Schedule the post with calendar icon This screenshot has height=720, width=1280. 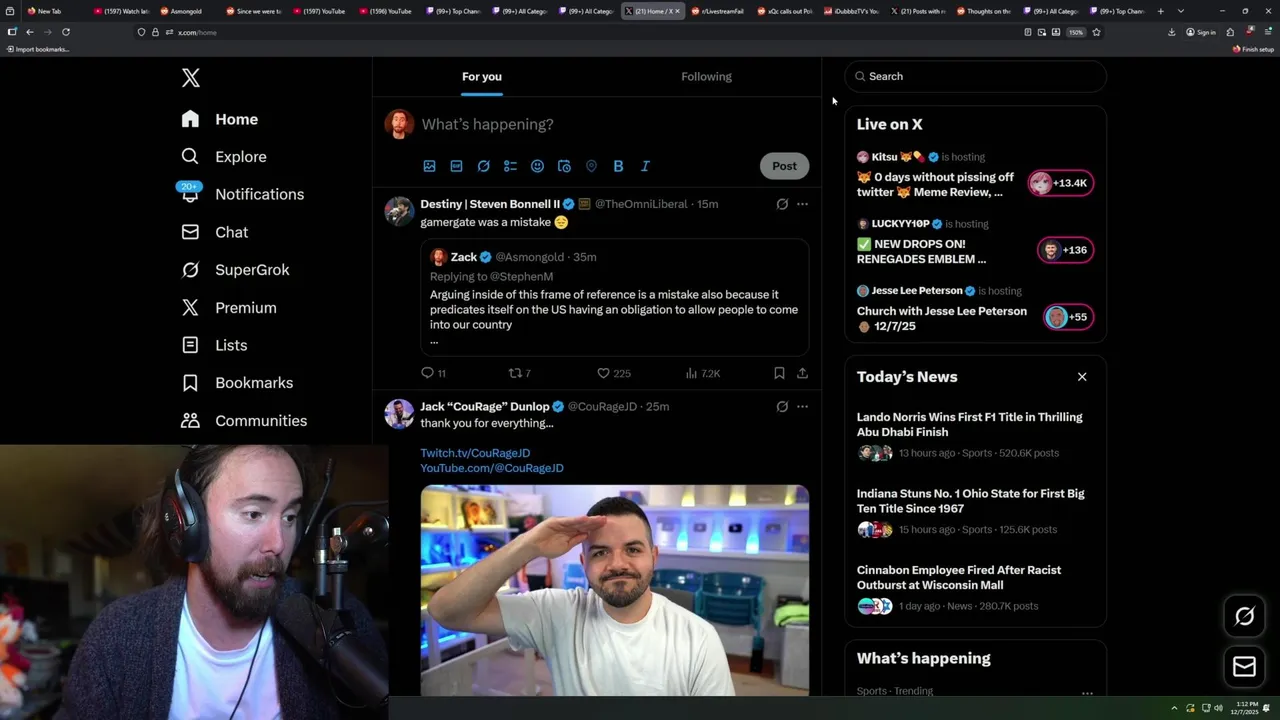pyautogui.click(x=564, y=166)
